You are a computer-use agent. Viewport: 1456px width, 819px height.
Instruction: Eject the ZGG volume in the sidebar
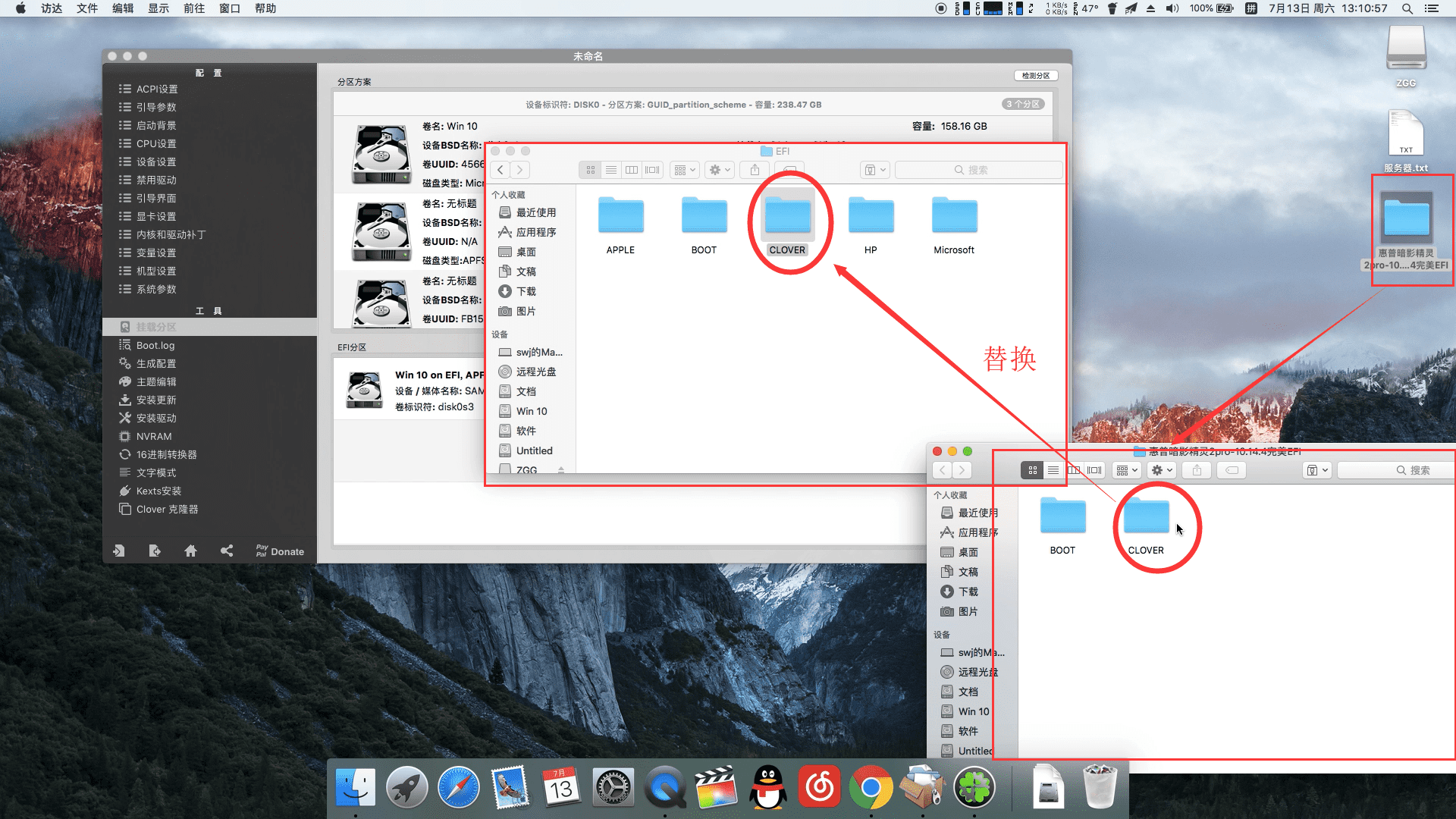coord(561,470)
